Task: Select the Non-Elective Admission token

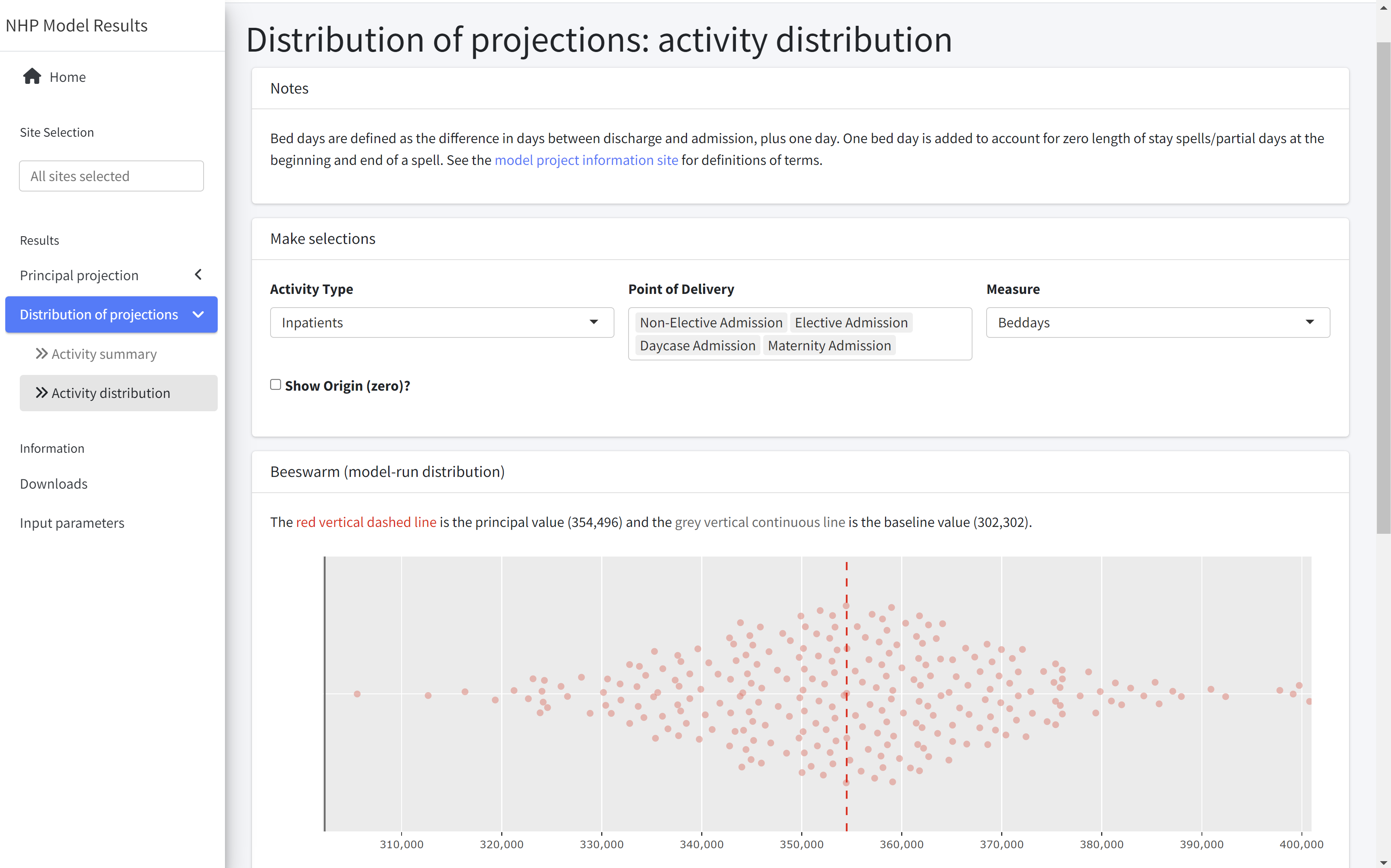Action: [711, 322]
